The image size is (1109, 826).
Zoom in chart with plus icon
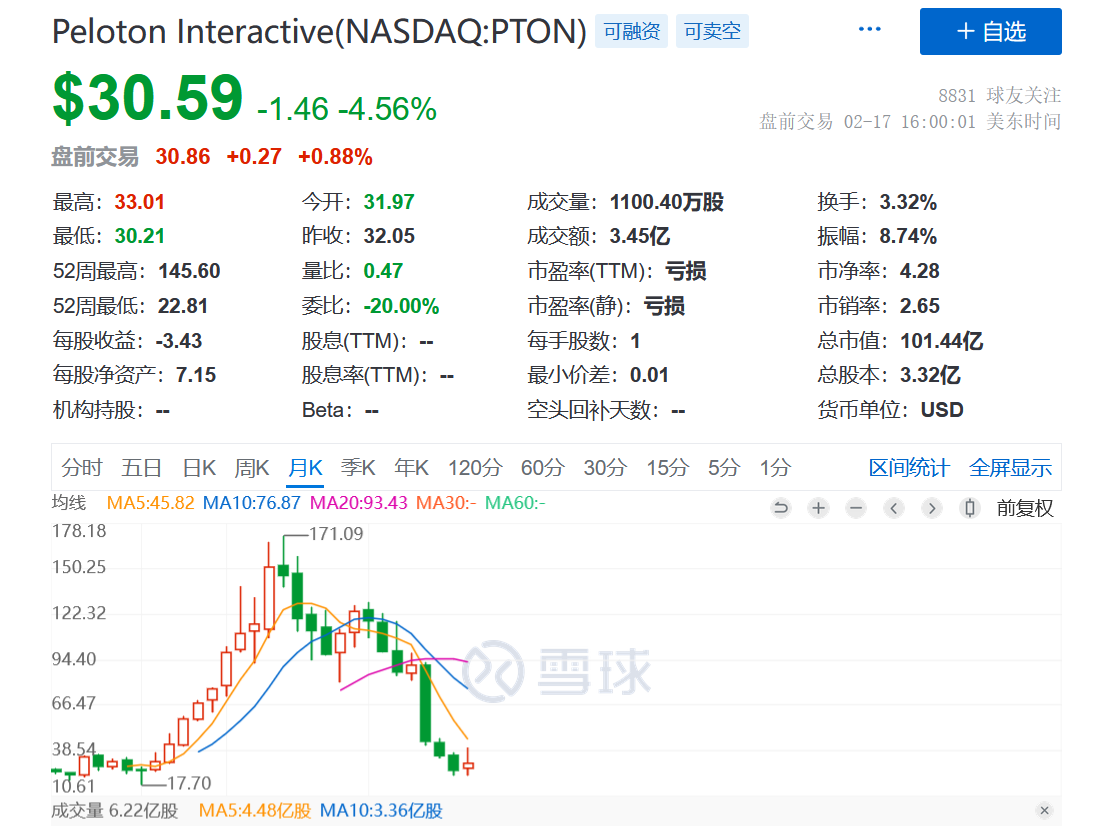pos(818,508)
